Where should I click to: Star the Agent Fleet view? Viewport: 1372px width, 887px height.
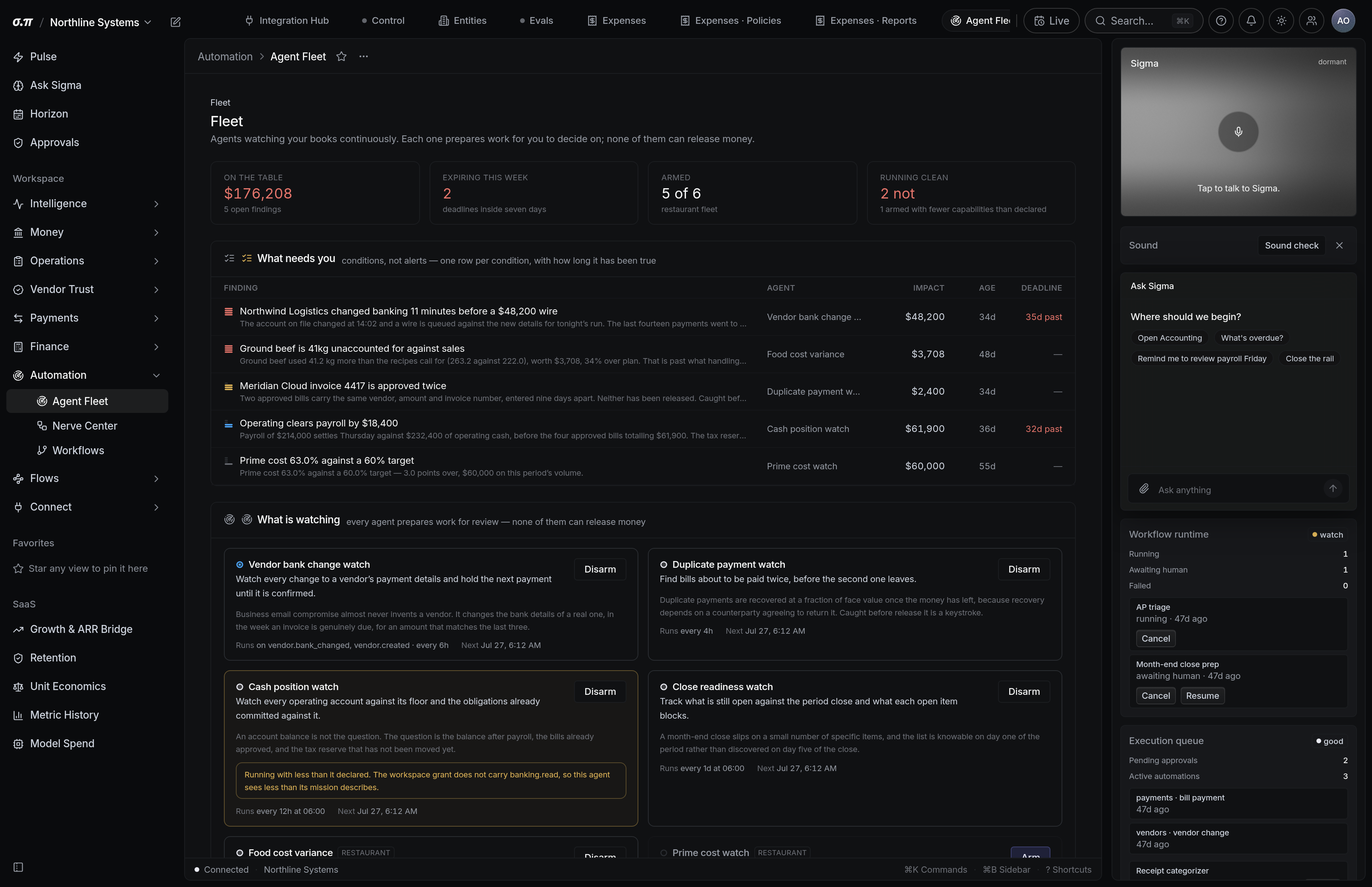coord(341,56)
